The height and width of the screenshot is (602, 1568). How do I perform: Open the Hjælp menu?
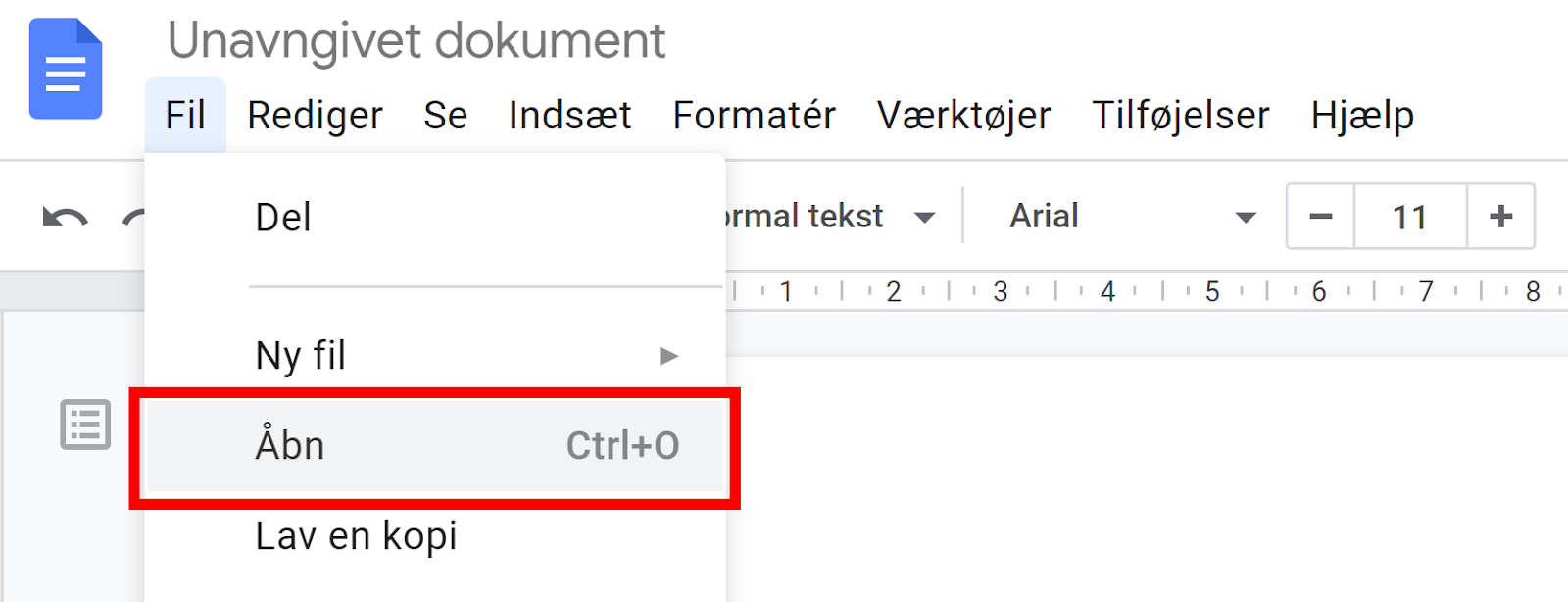click(x=1361, y=116)
